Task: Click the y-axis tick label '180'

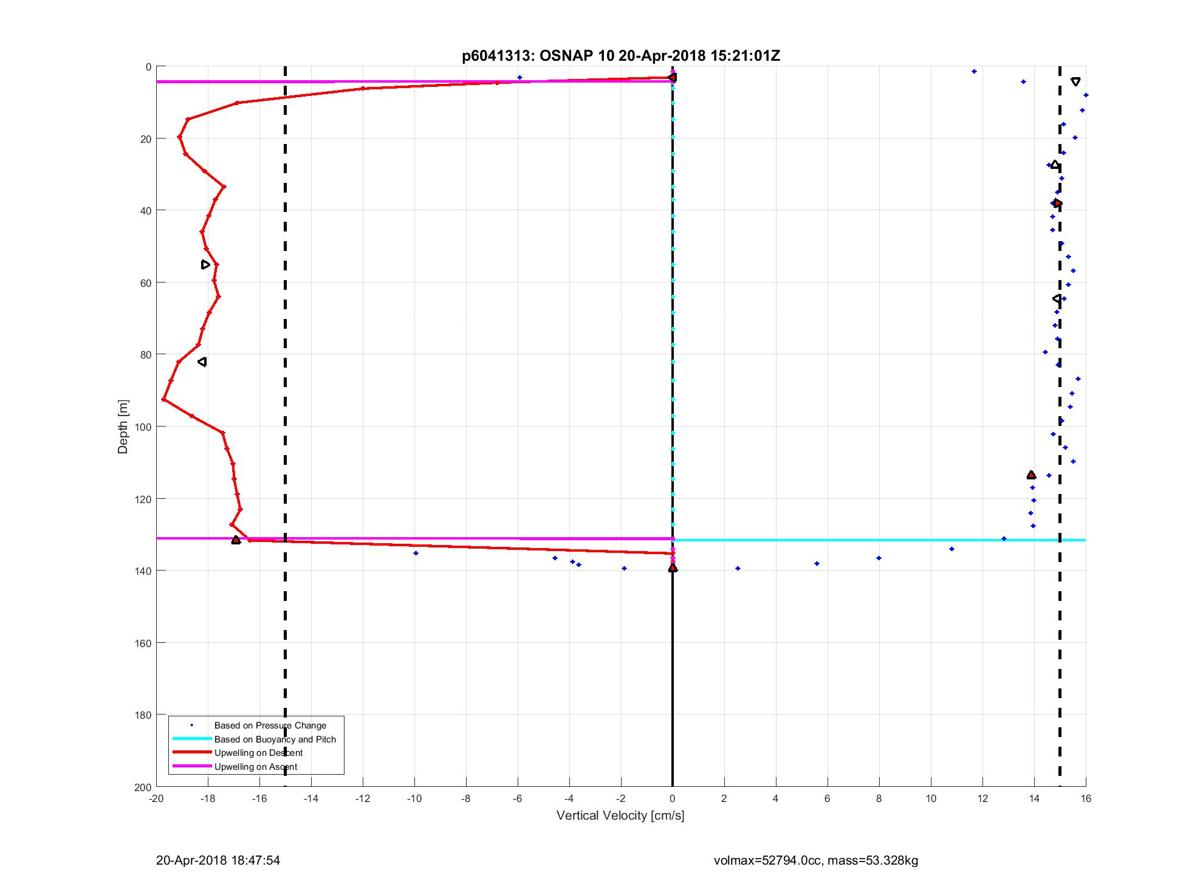Action: point(142,715)
